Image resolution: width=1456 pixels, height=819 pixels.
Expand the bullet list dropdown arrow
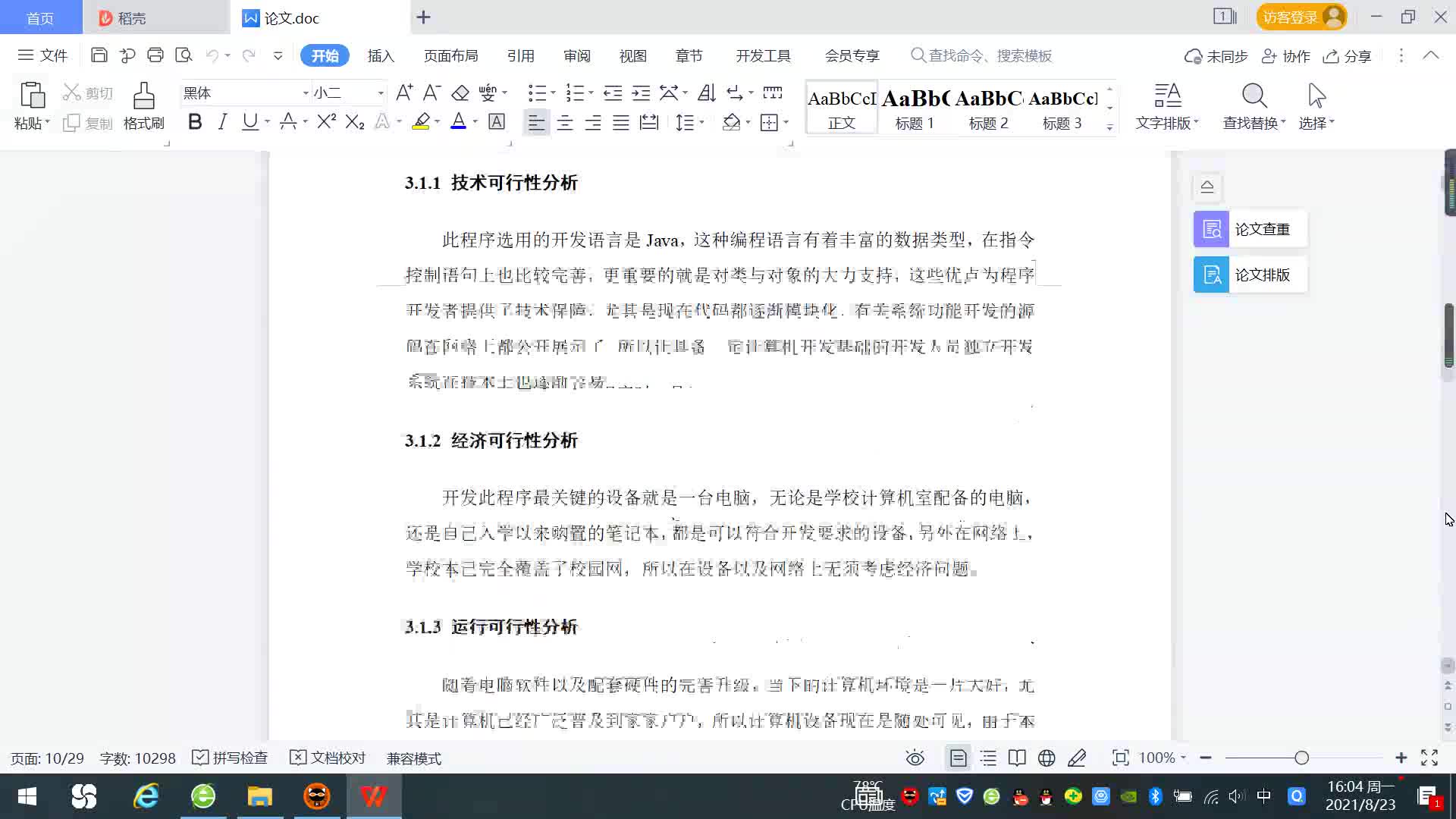(x=553, y=93)
